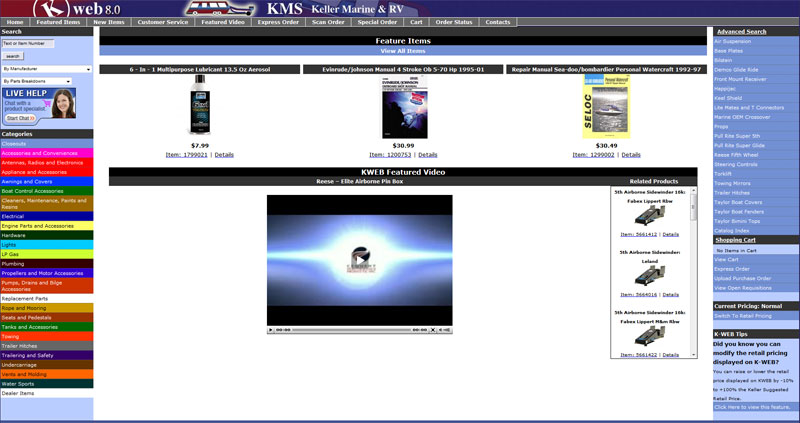This screenshot has height=423, width=800.
Task: Open the Featured Video menu tab
Action: (x=223, y=22)
